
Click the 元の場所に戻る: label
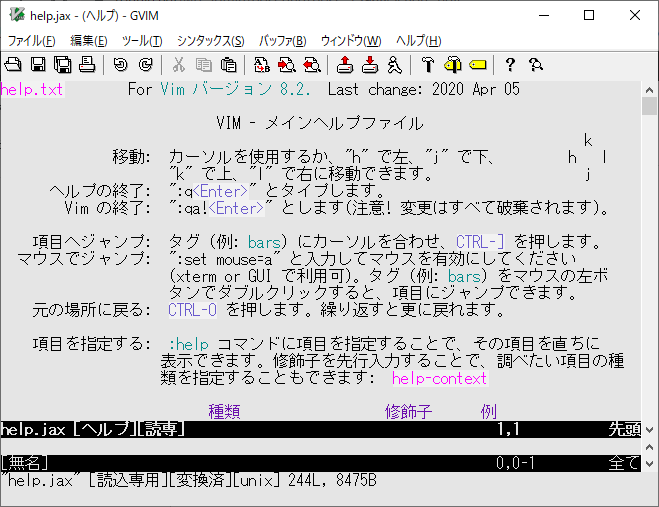(x=92, y=310)
